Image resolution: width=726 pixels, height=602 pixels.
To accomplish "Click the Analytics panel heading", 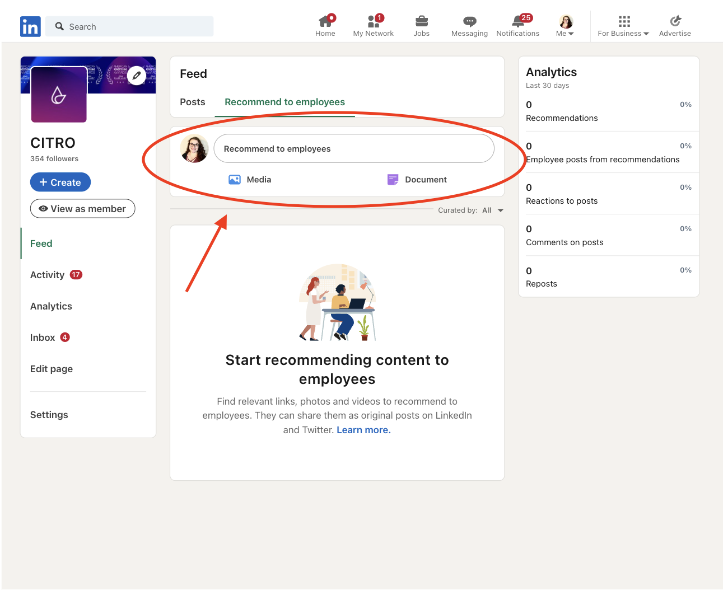I will (x=551, y=72).
